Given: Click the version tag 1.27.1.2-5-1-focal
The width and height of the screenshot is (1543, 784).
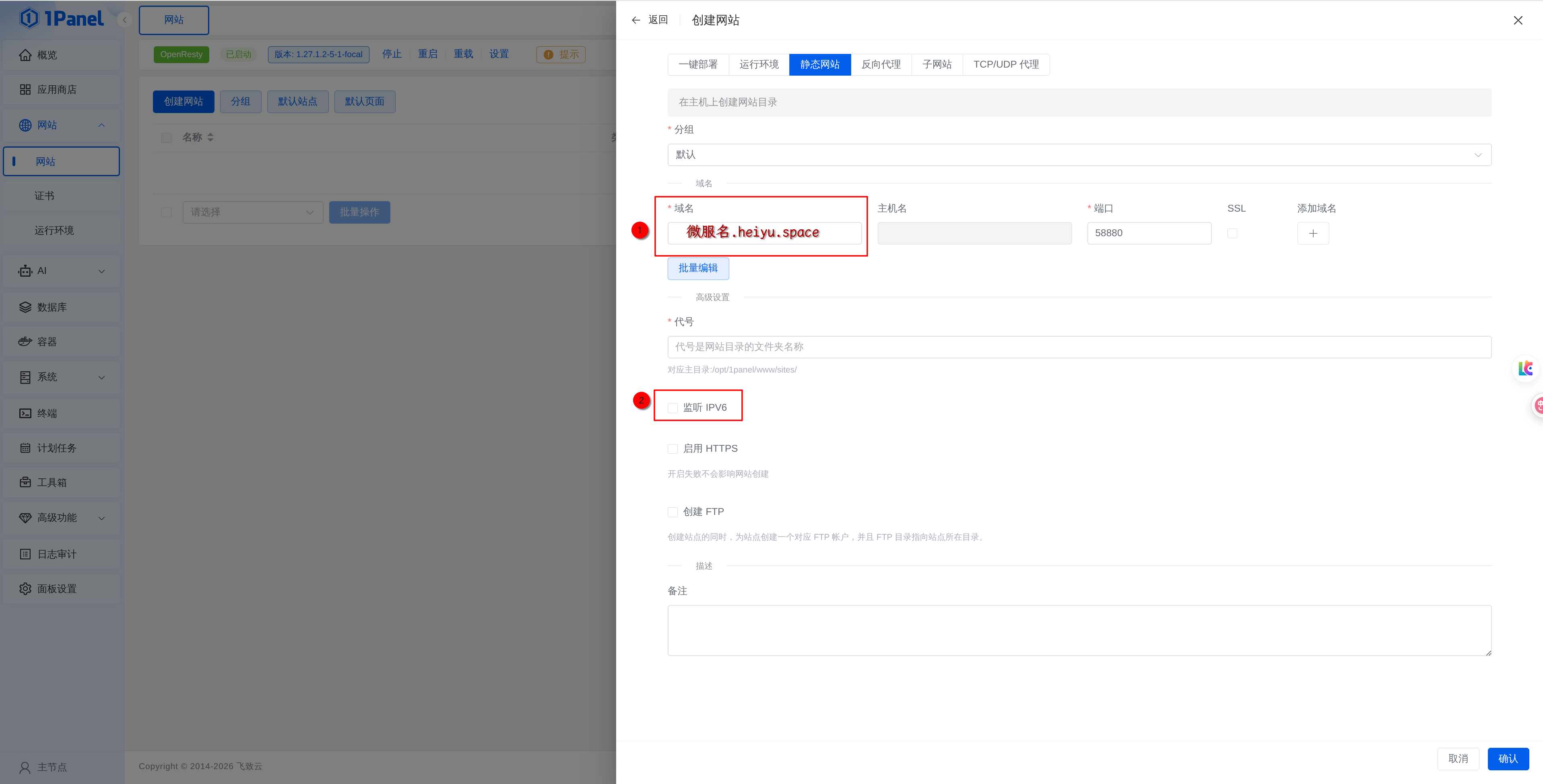Looking at the screenshot, I should click(x=319, y=54).
